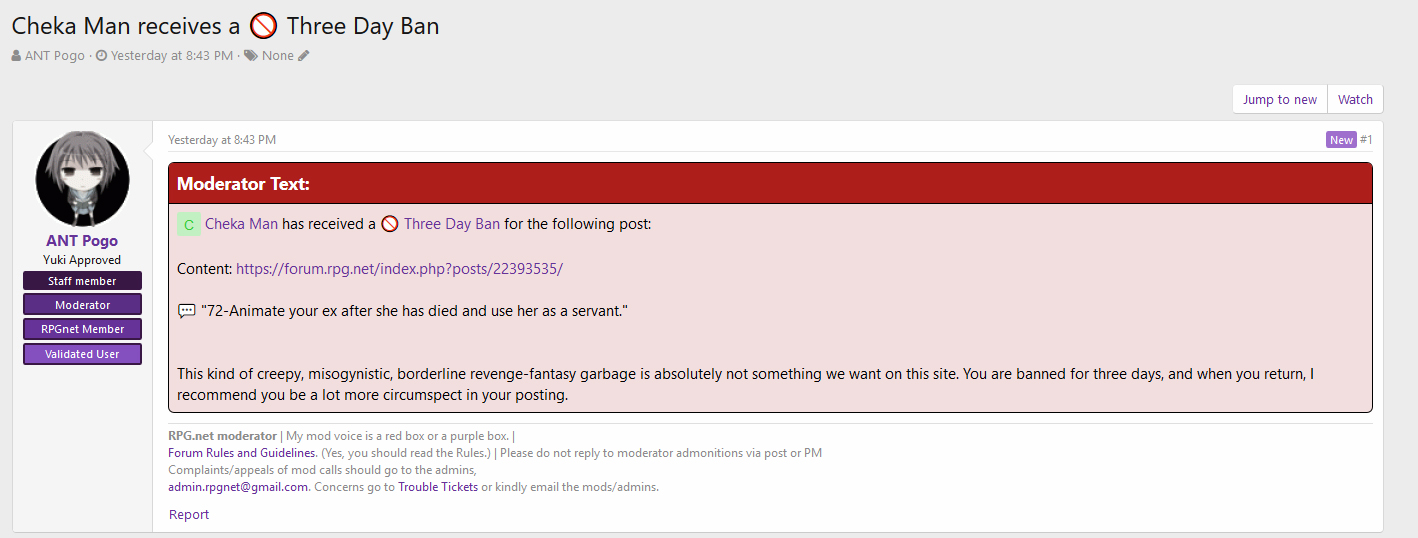Click the pencil icon to edit tags

pos(304,56)
